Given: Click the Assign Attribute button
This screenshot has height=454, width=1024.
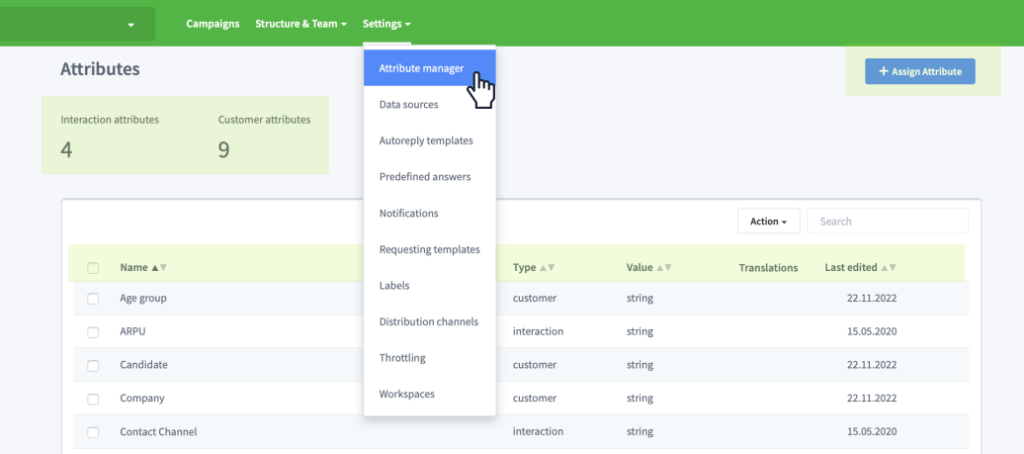Looking at the screenshot, I should (x=920, y=71).
